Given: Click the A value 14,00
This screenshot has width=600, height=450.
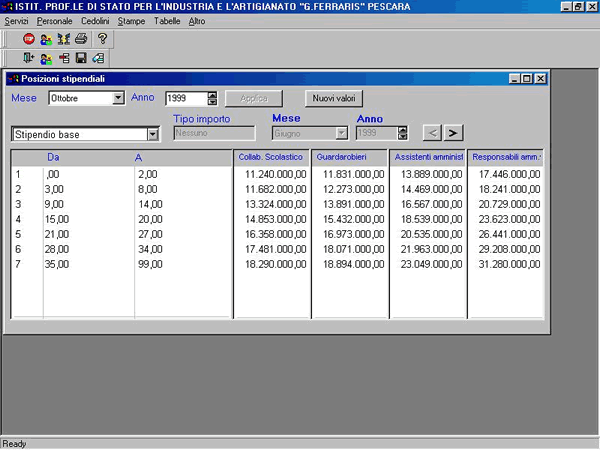Looking at the screenshot, I should click(x=150, y=204).
